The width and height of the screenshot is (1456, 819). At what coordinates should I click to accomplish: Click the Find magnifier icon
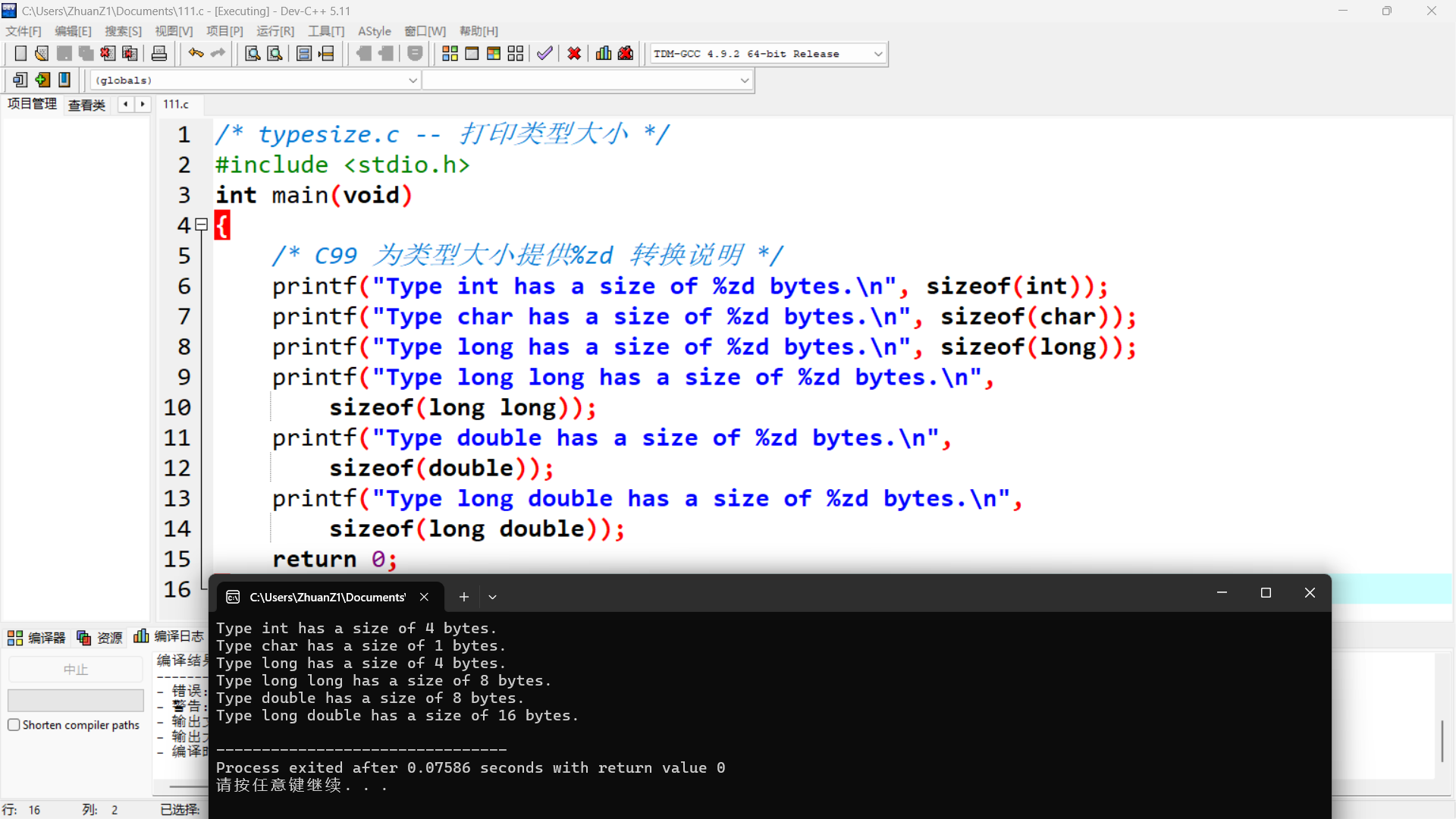(253, 53)
